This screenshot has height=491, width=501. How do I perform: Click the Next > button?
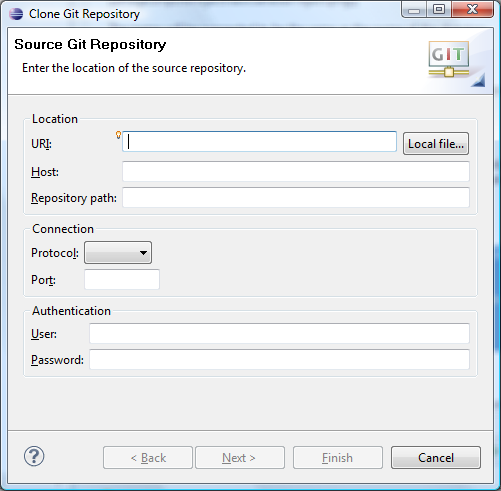pos(240,458)
